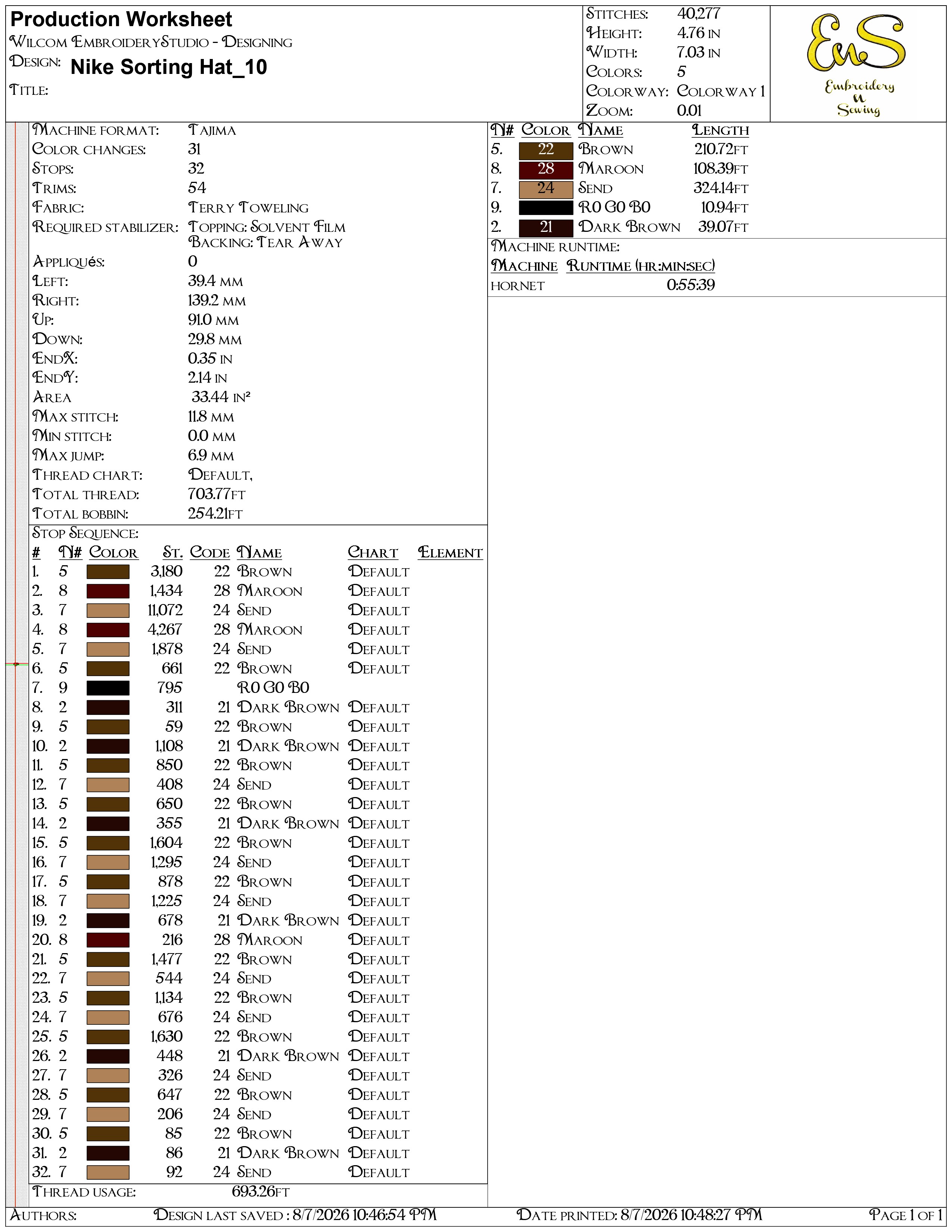
Task: Click the "Code" column header
Action: tap(210, 553)
